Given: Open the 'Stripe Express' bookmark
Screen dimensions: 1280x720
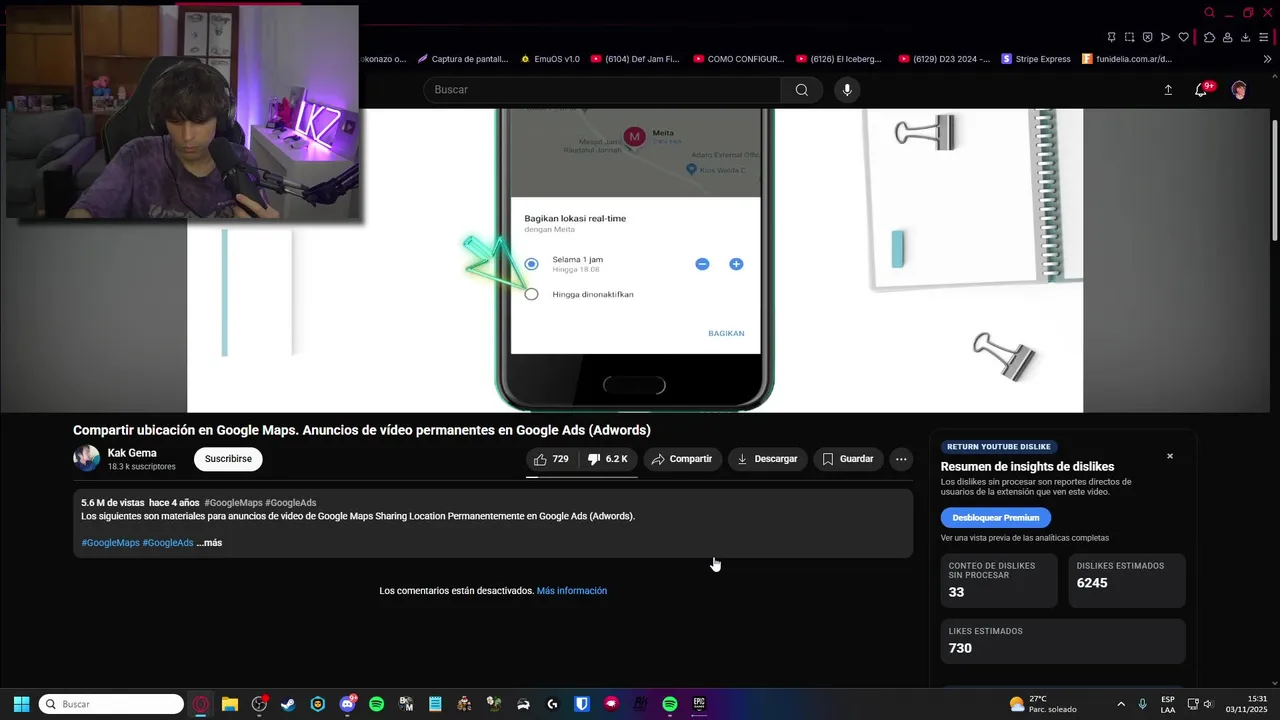Looking at the screenshot, I should click(1036, 59).
